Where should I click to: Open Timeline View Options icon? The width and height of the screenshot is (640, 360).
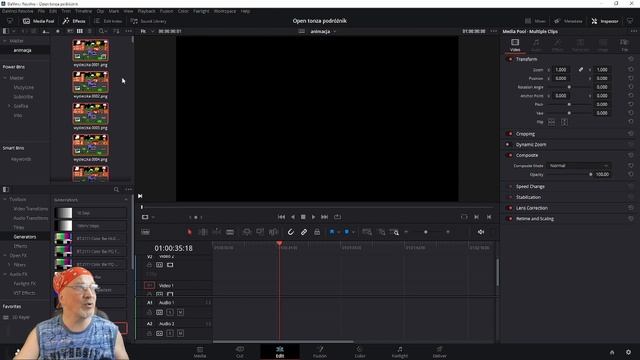click(x=145, y=232)
